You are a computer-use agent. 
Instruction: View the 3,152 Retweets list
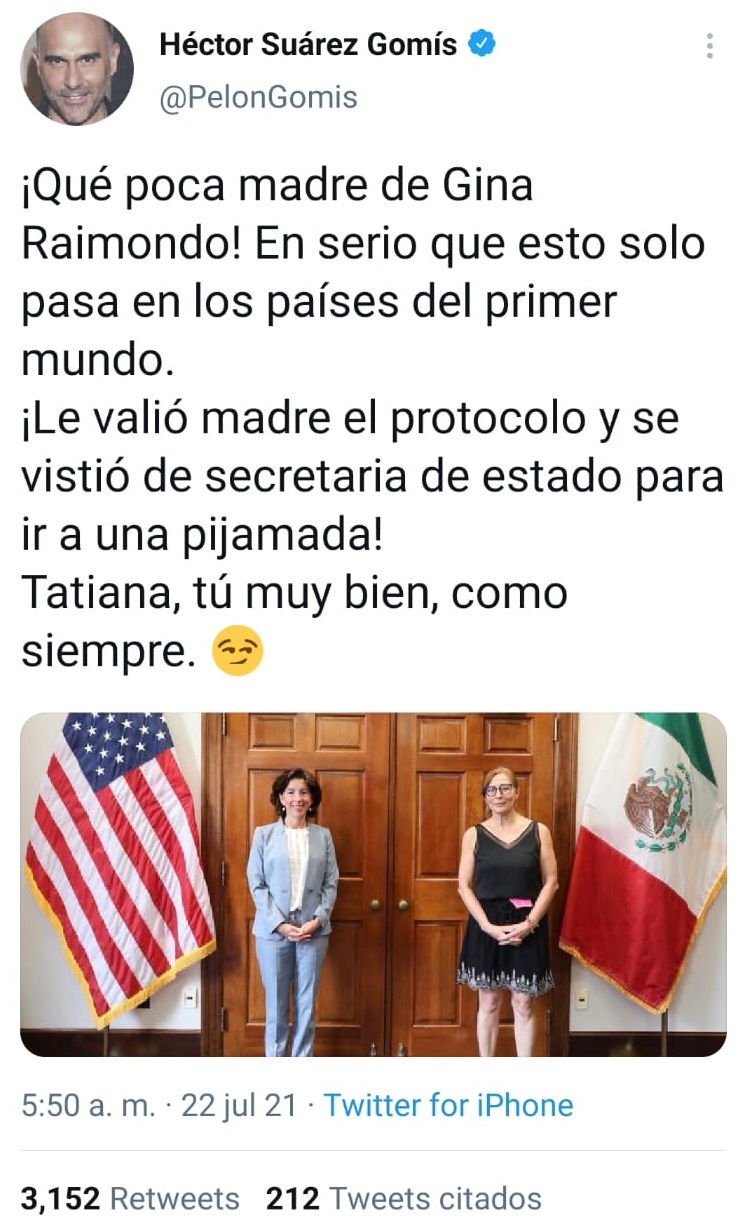click(x=130, y=1198)
